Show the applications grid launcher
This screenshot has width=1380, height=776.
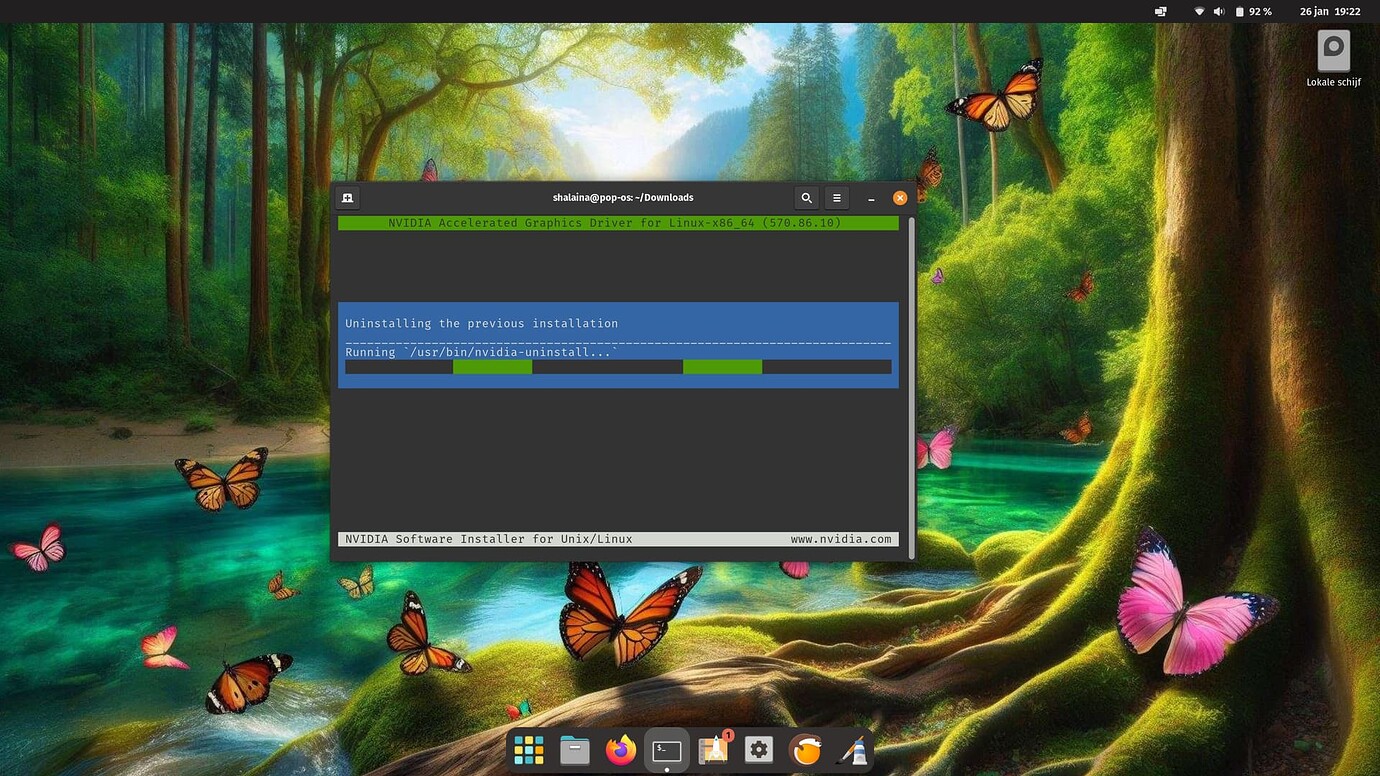point(528,749)
